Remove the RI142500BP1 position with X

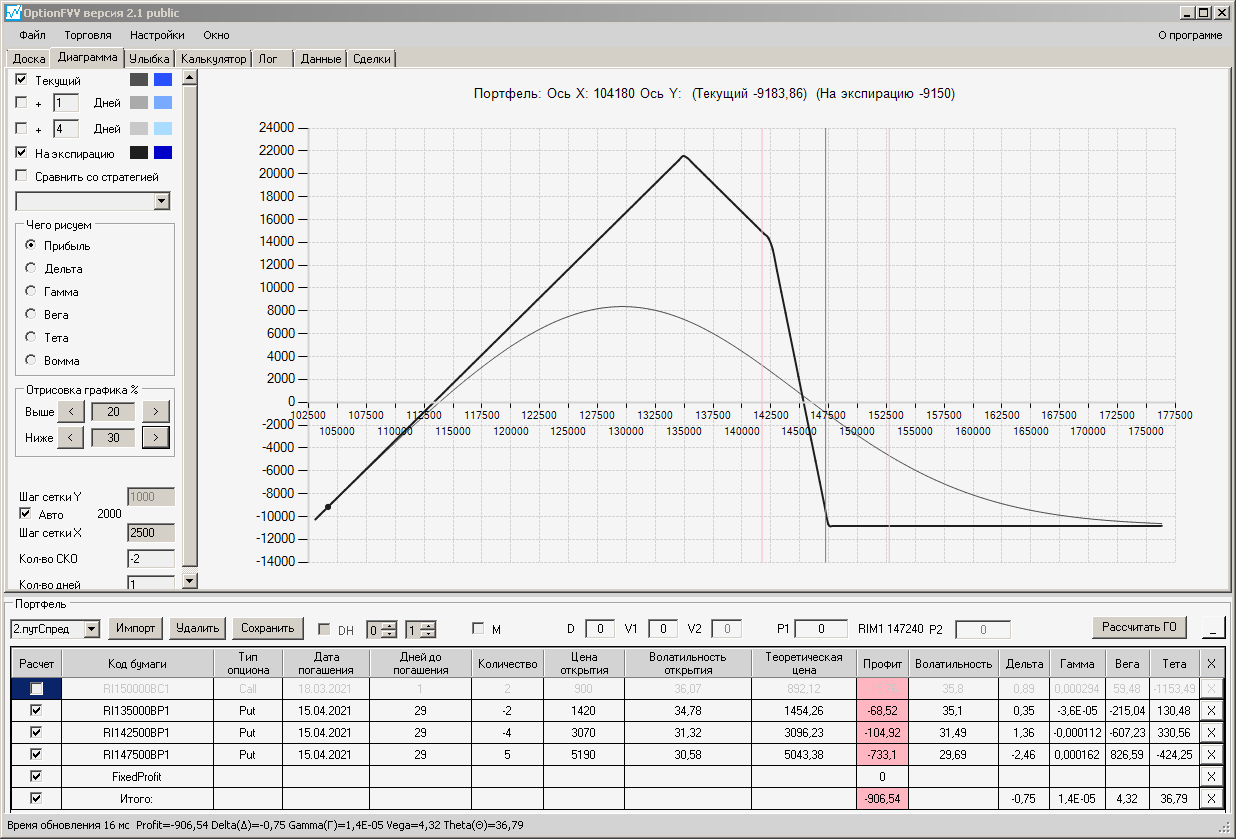point(1211,732)
